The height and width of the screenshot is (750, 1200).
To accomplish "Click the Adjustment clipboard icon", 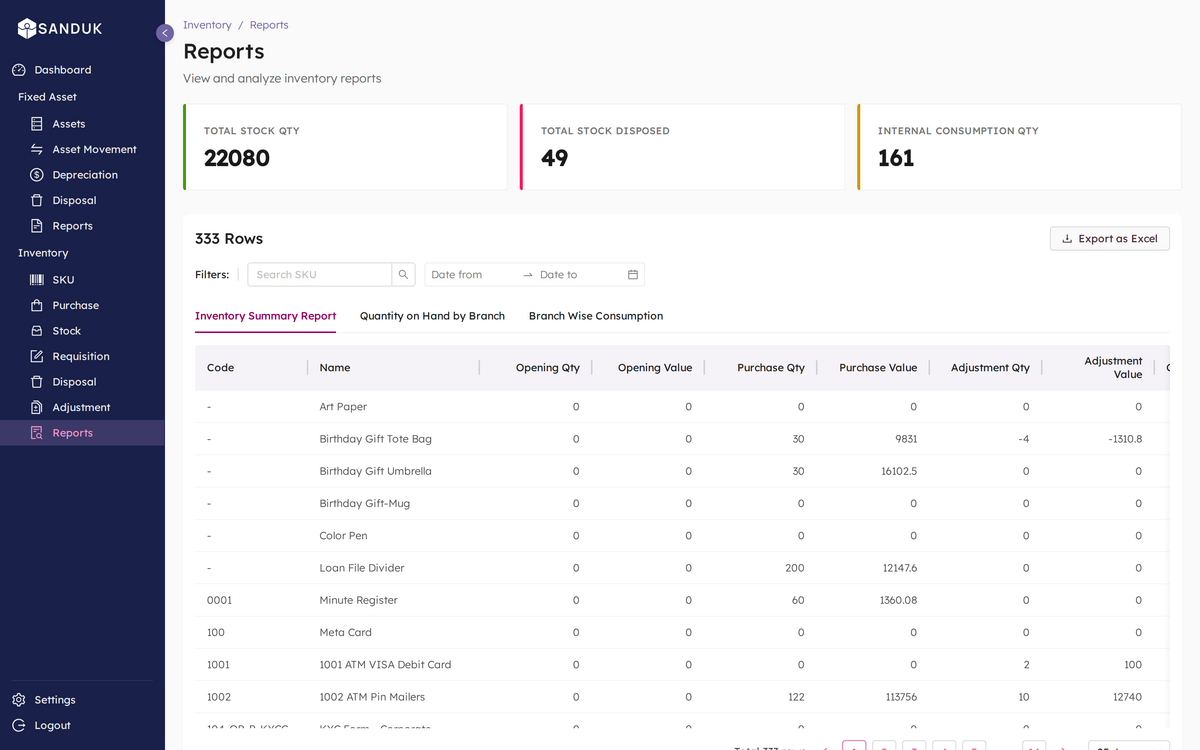I will 37,407.
